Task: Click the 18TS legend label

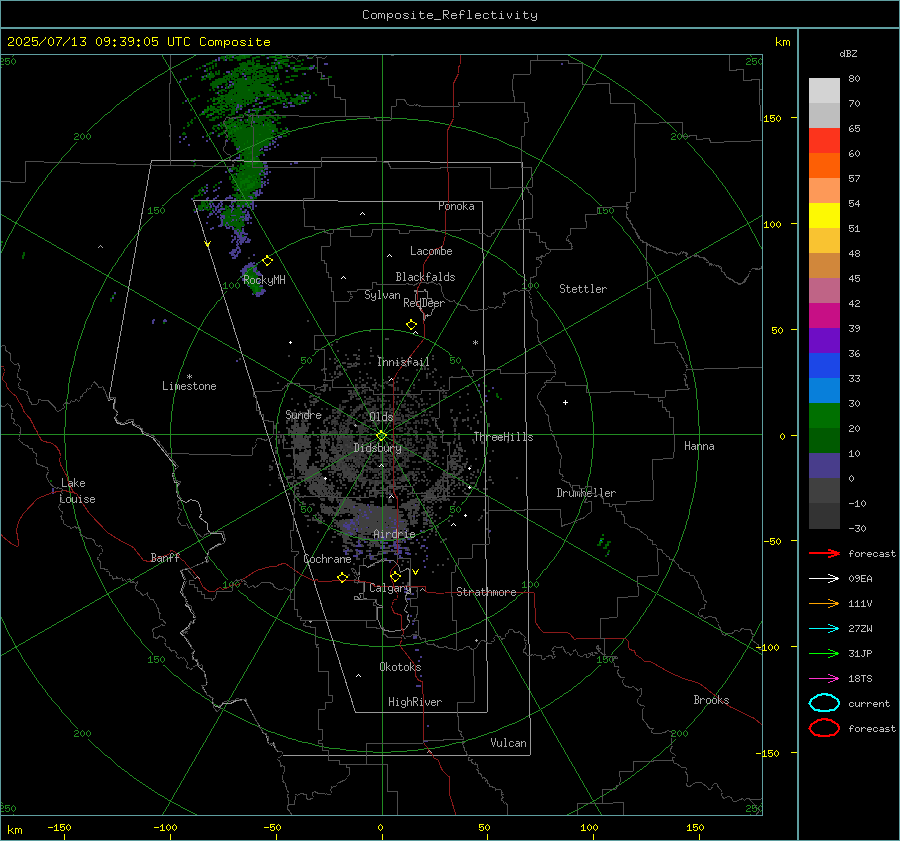Action: coord(860,679)
